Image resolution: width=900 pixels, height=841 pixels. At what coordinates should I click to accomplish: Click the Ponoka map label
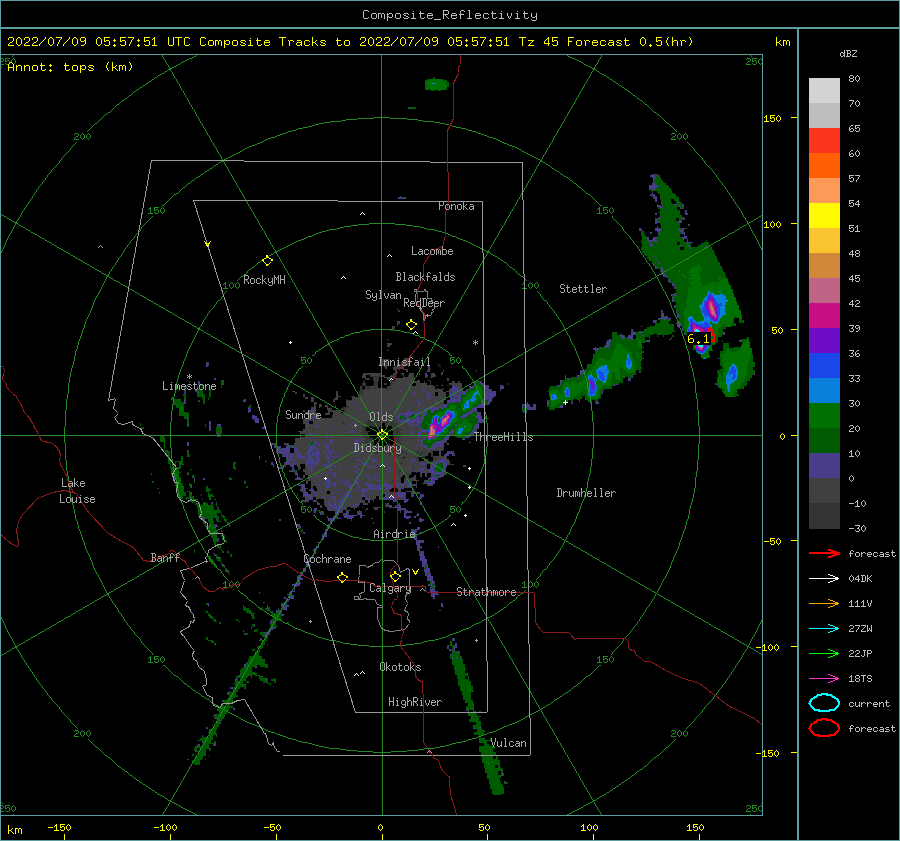coord(456,206)
